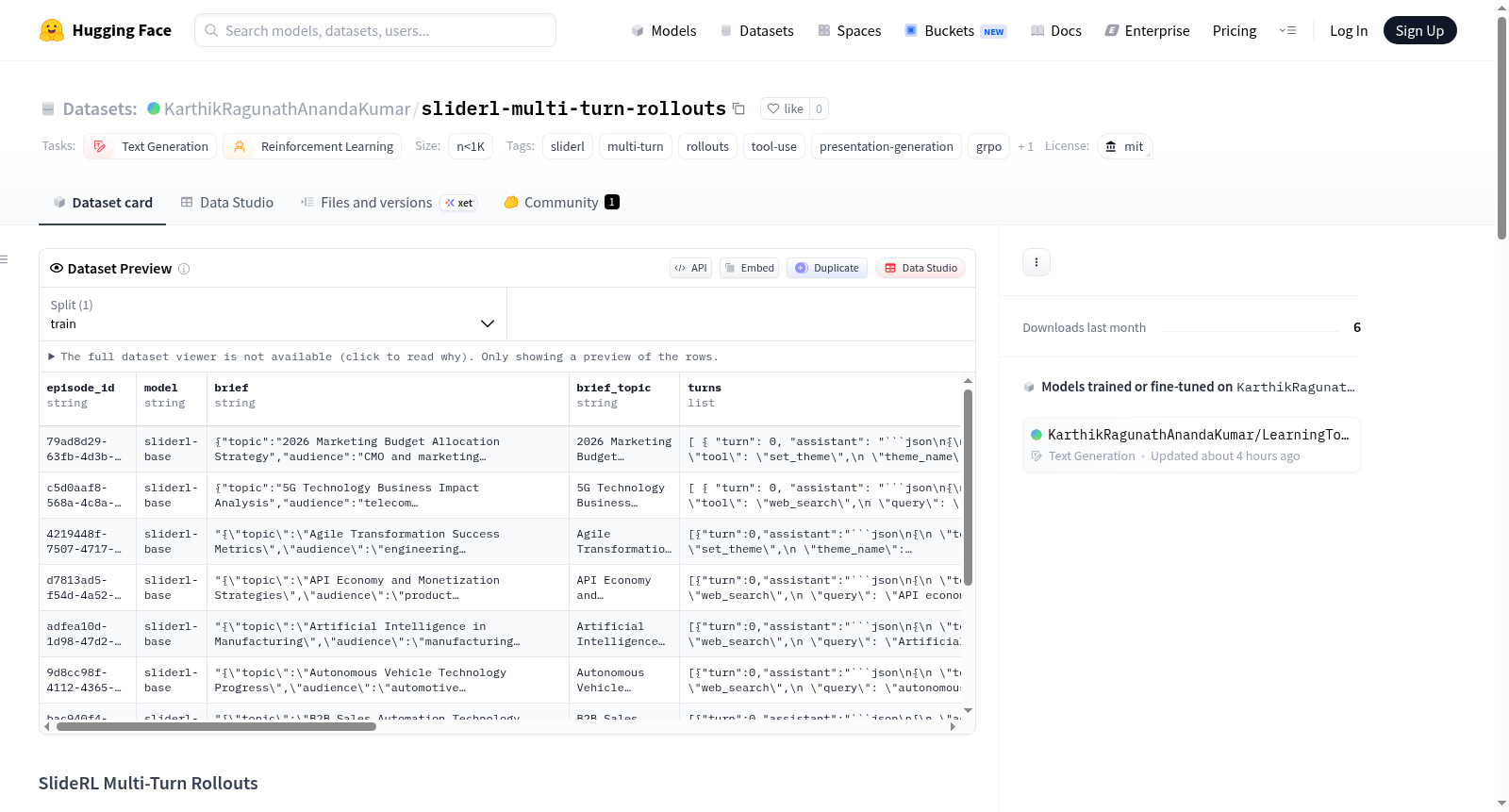Open Data Studio from the preview header
The image size is (1509, 812).
[920, 268]
